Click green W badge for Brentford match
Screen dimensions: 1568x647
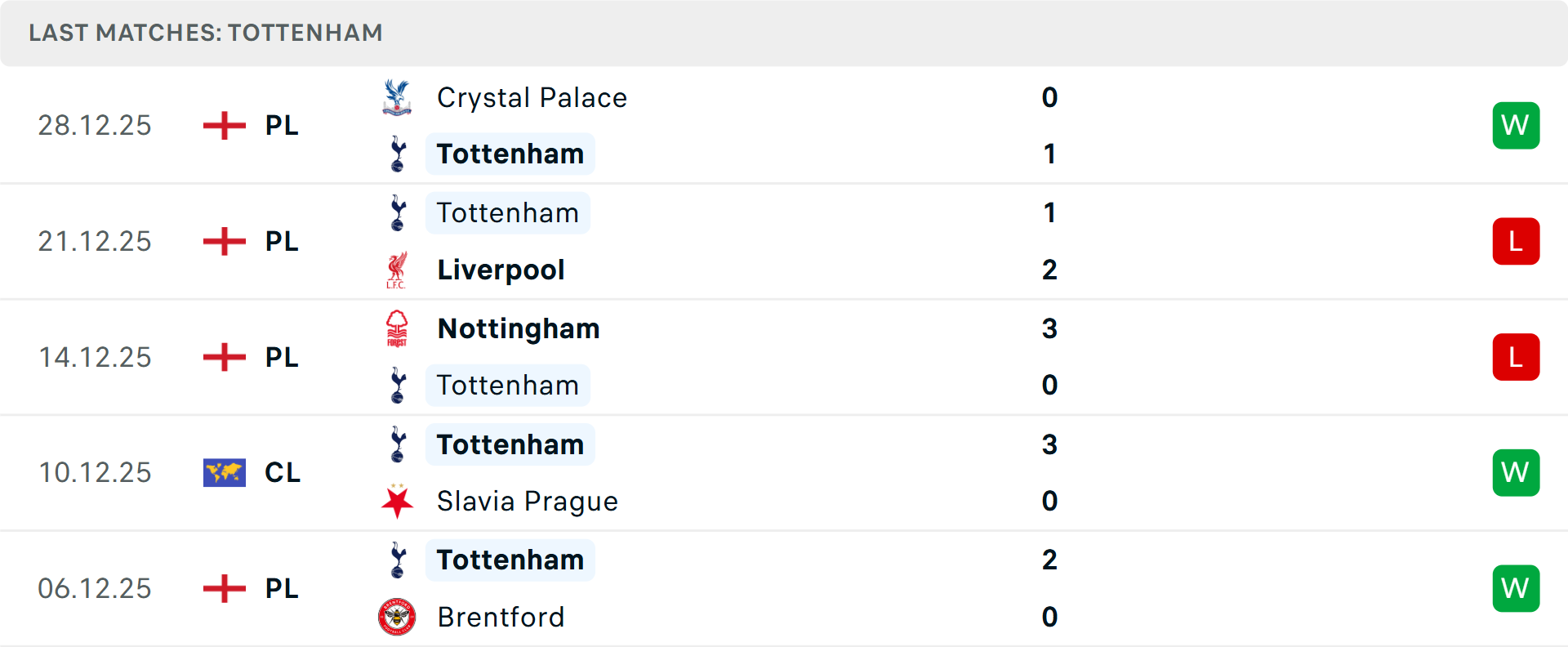point(1516,588)
